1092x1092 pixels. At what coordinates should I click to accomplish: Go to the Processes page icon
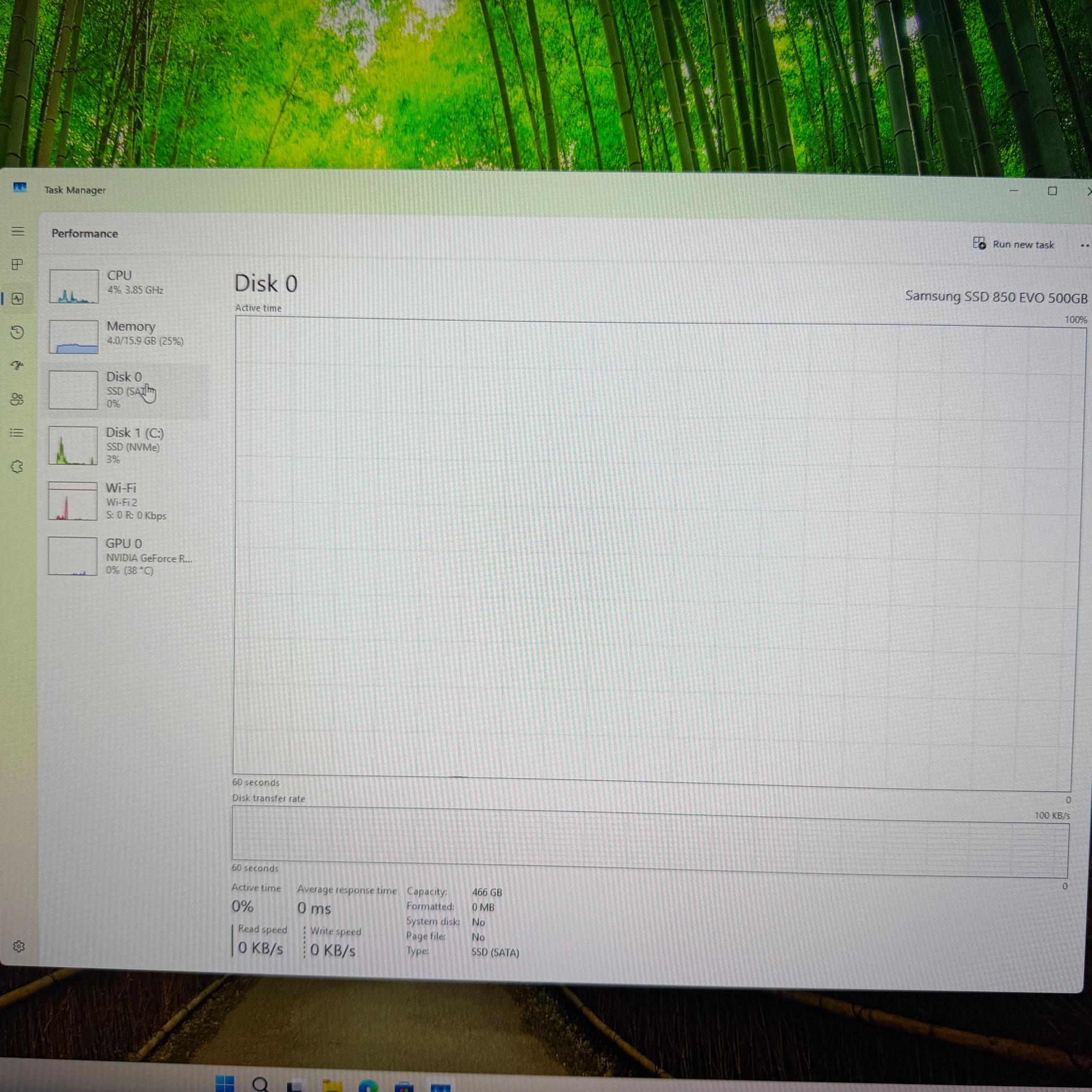click(x=18, y=264)
